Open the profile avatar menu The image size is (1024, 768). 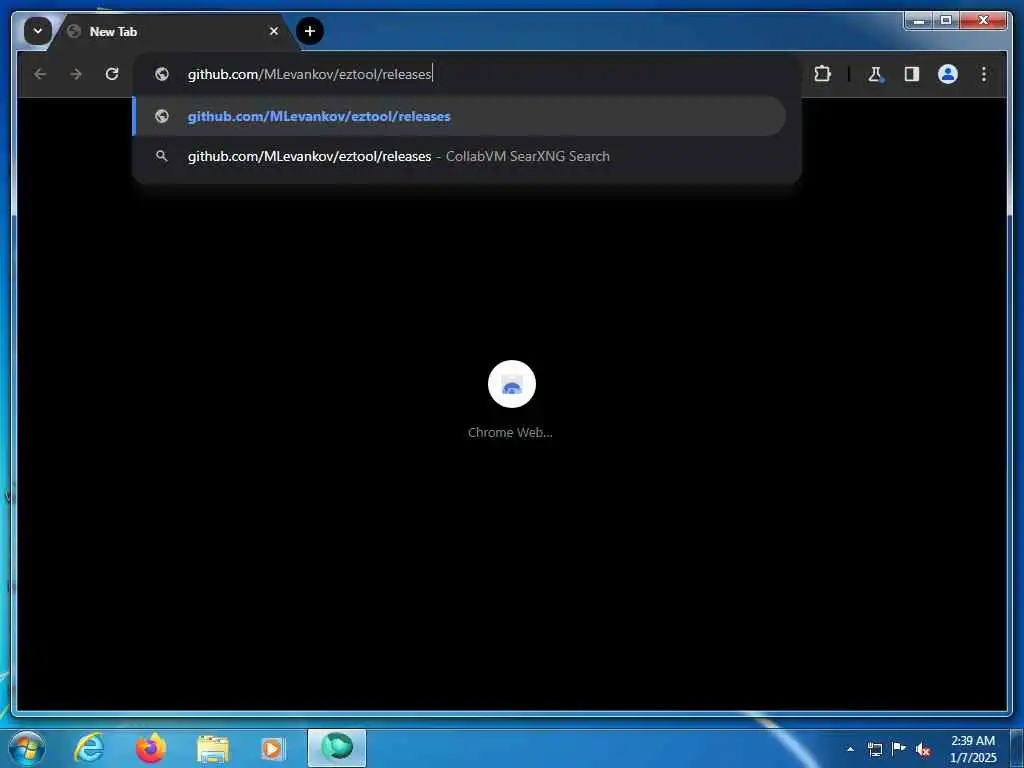click(948, 74)
